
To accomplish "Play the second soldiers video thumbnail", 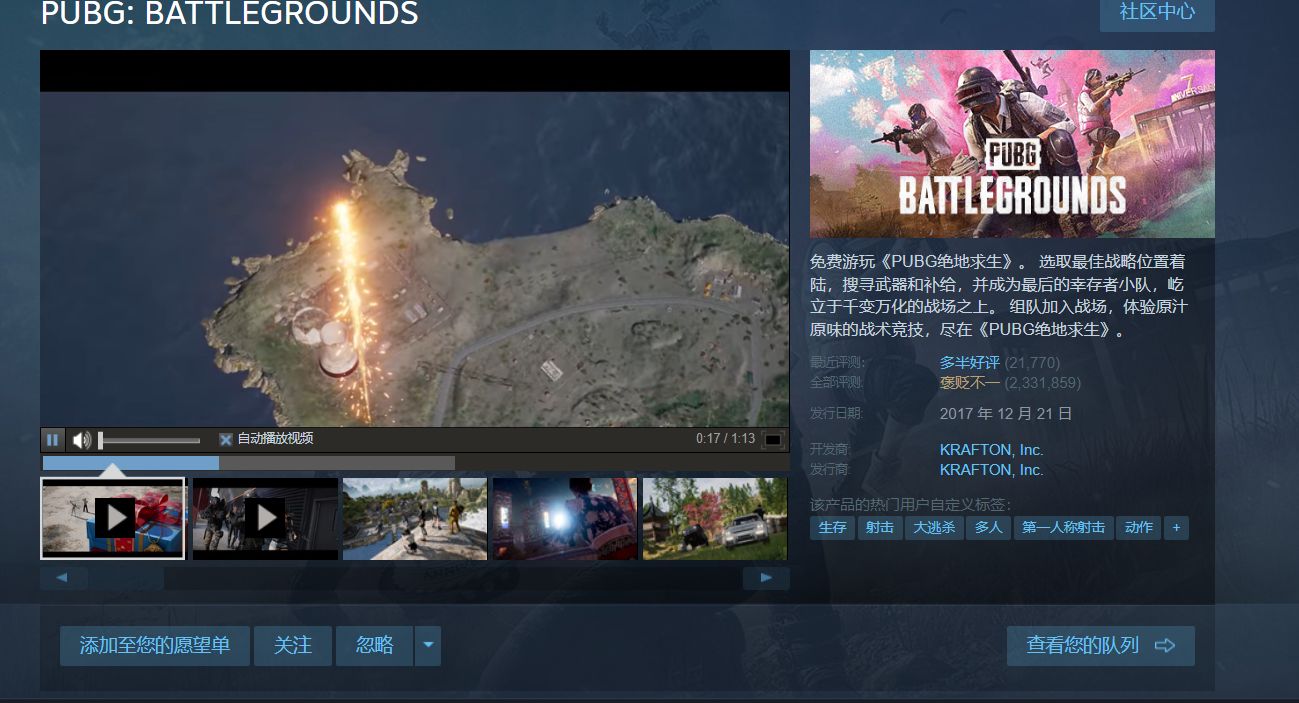I will [x=265, y=518].
